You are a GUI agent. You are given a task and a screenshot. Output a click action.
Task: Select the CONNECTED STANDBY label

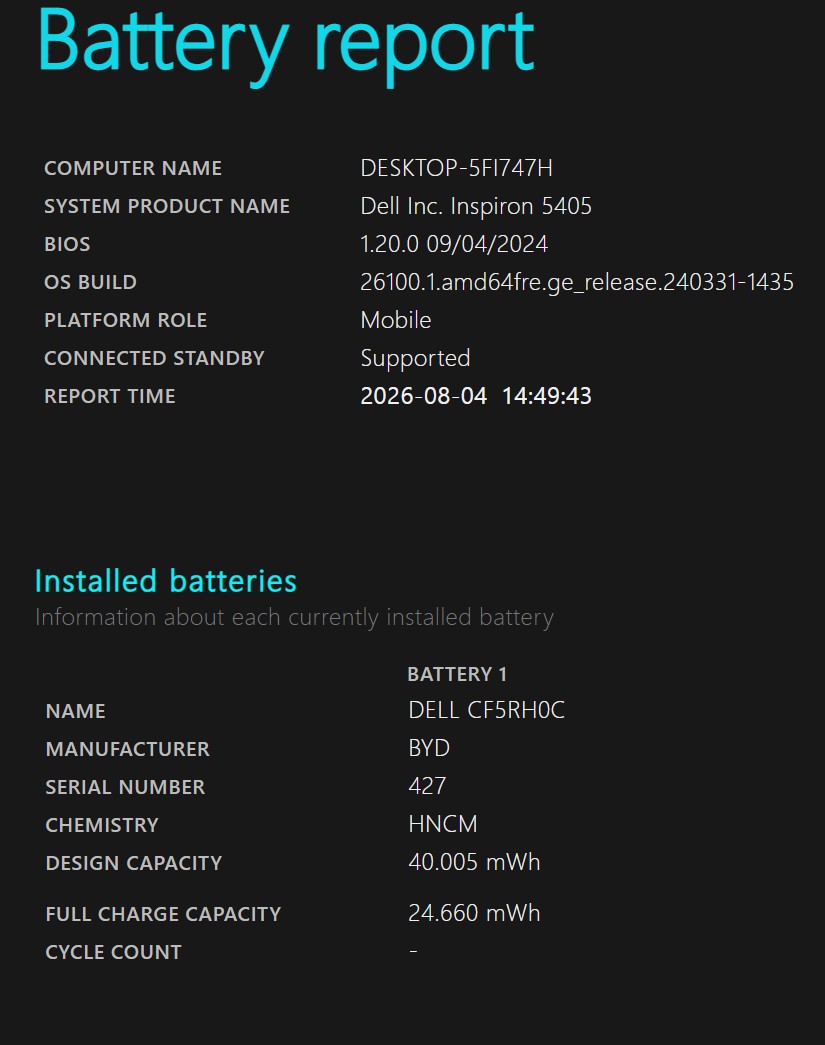(154, 358)
